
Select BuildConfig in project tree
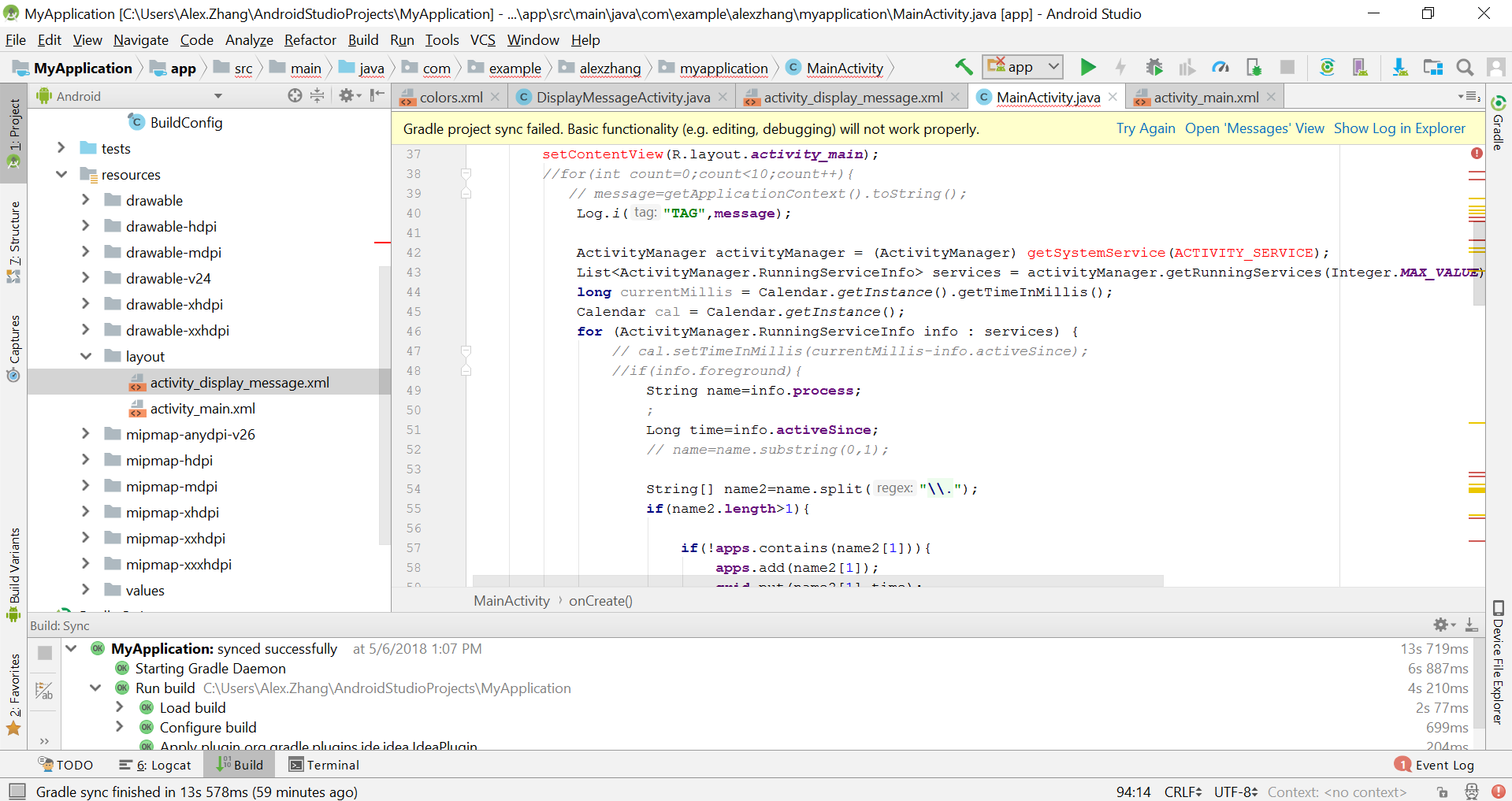[186, 122]
